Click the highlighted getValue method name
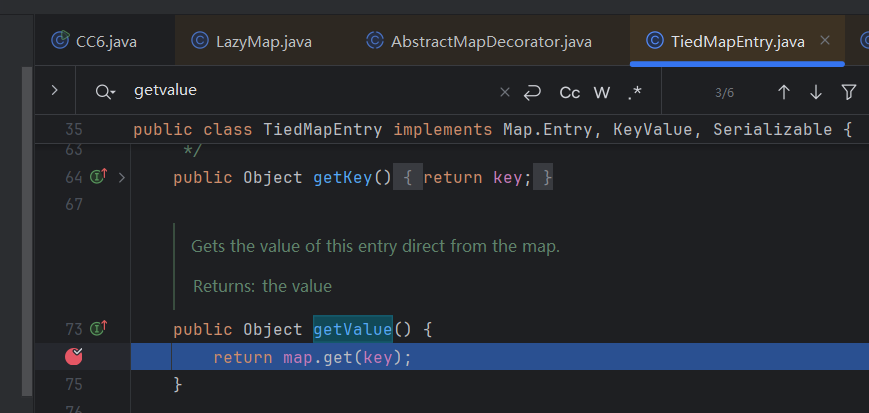This screenshot has width=869, height=413. (353, 330)
